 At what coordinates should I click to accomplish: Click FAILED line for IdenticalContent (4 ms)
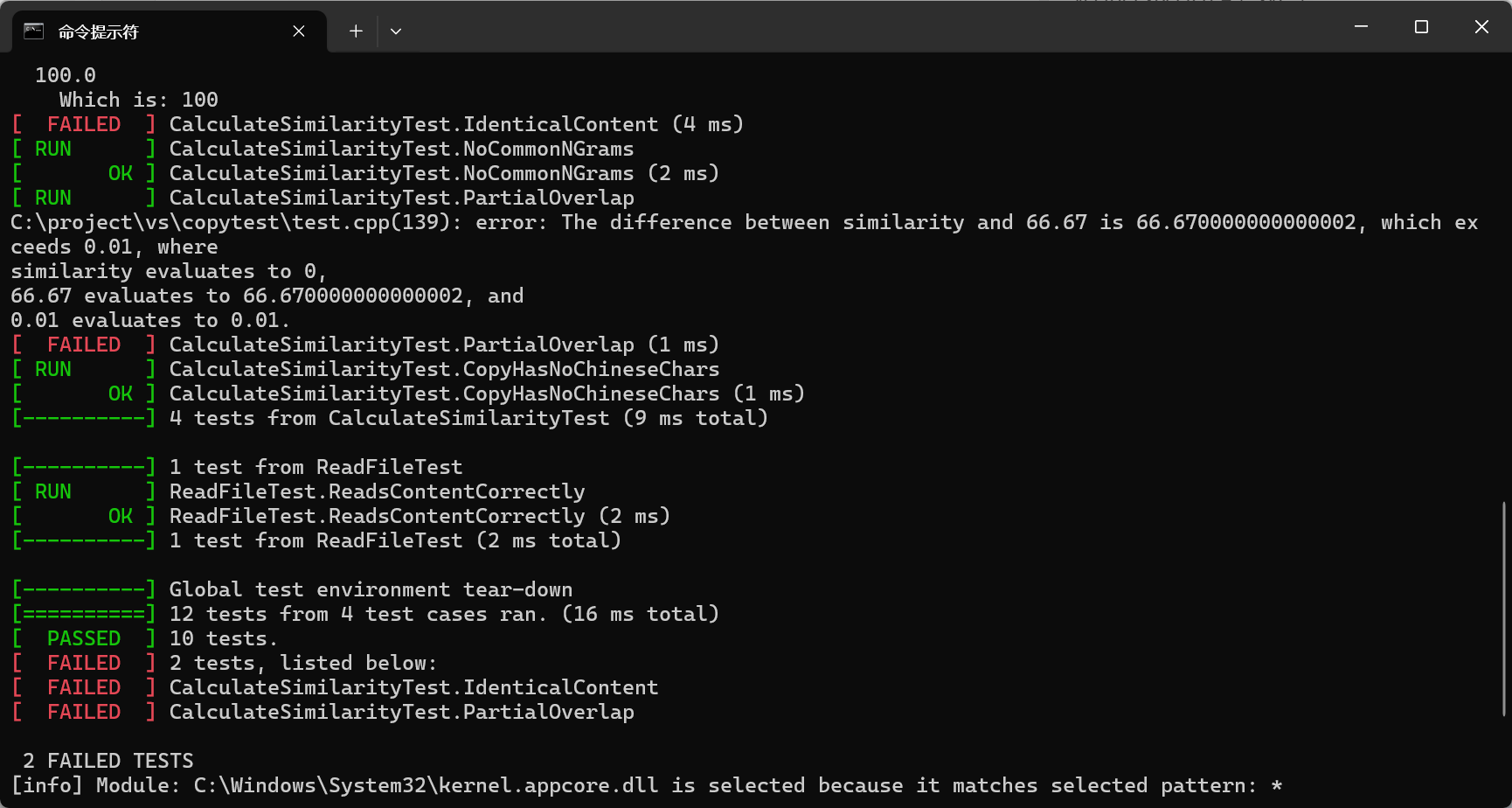(x=378, y=124)
